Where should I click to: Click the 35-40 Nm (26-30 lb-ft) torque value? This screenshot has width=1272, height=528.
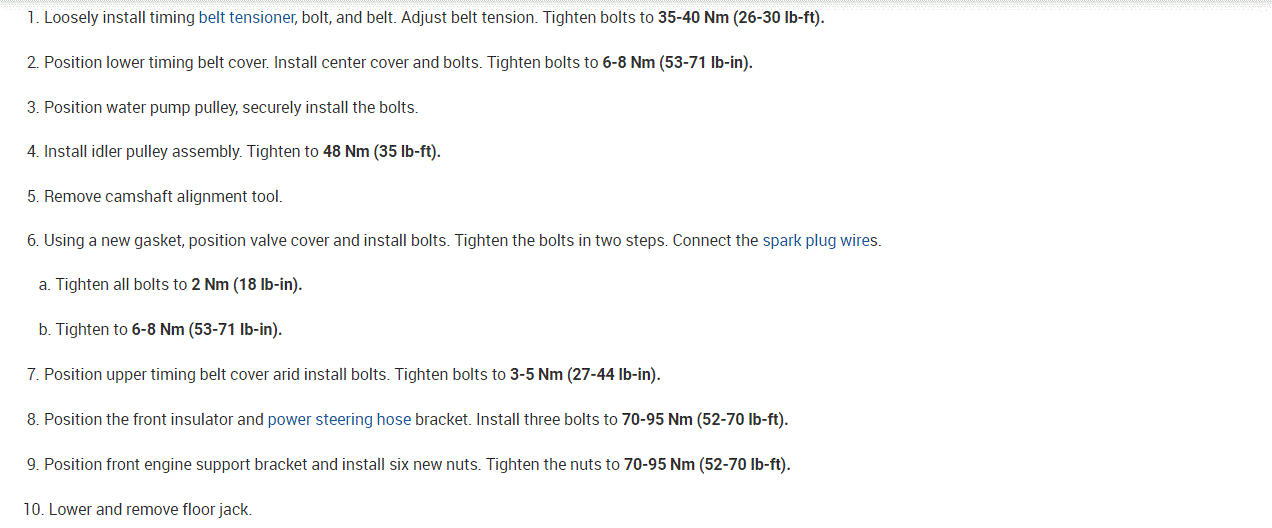pyautogui.click(x=741, y=18)
